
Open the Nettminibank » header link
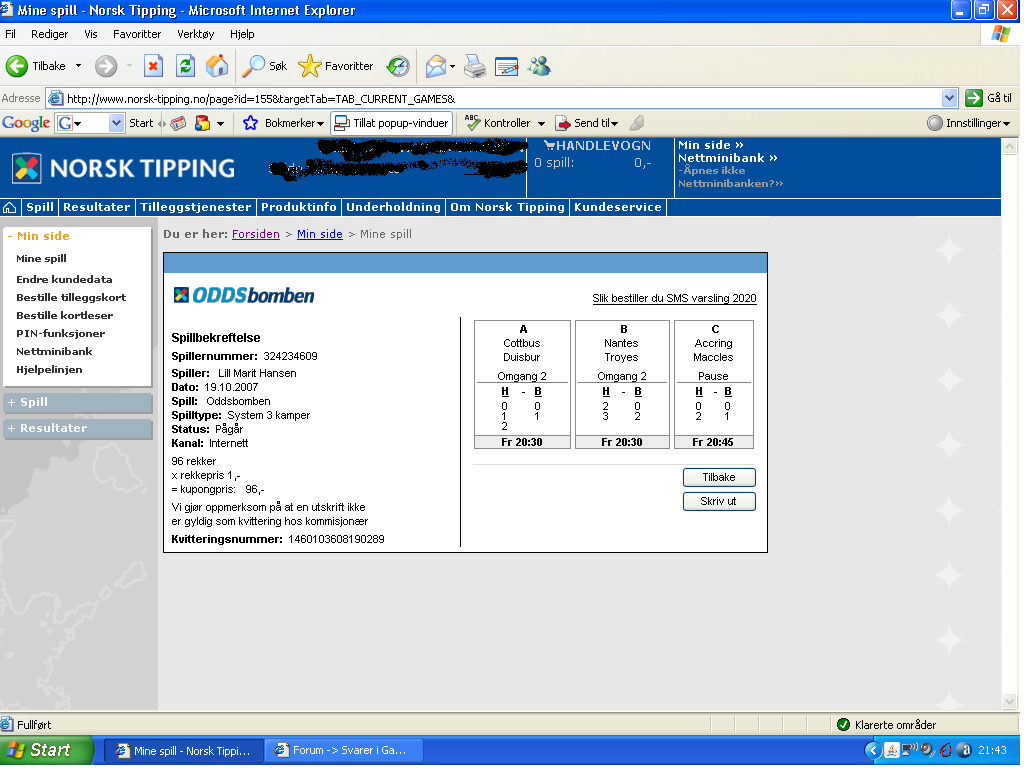click(728, 158)
